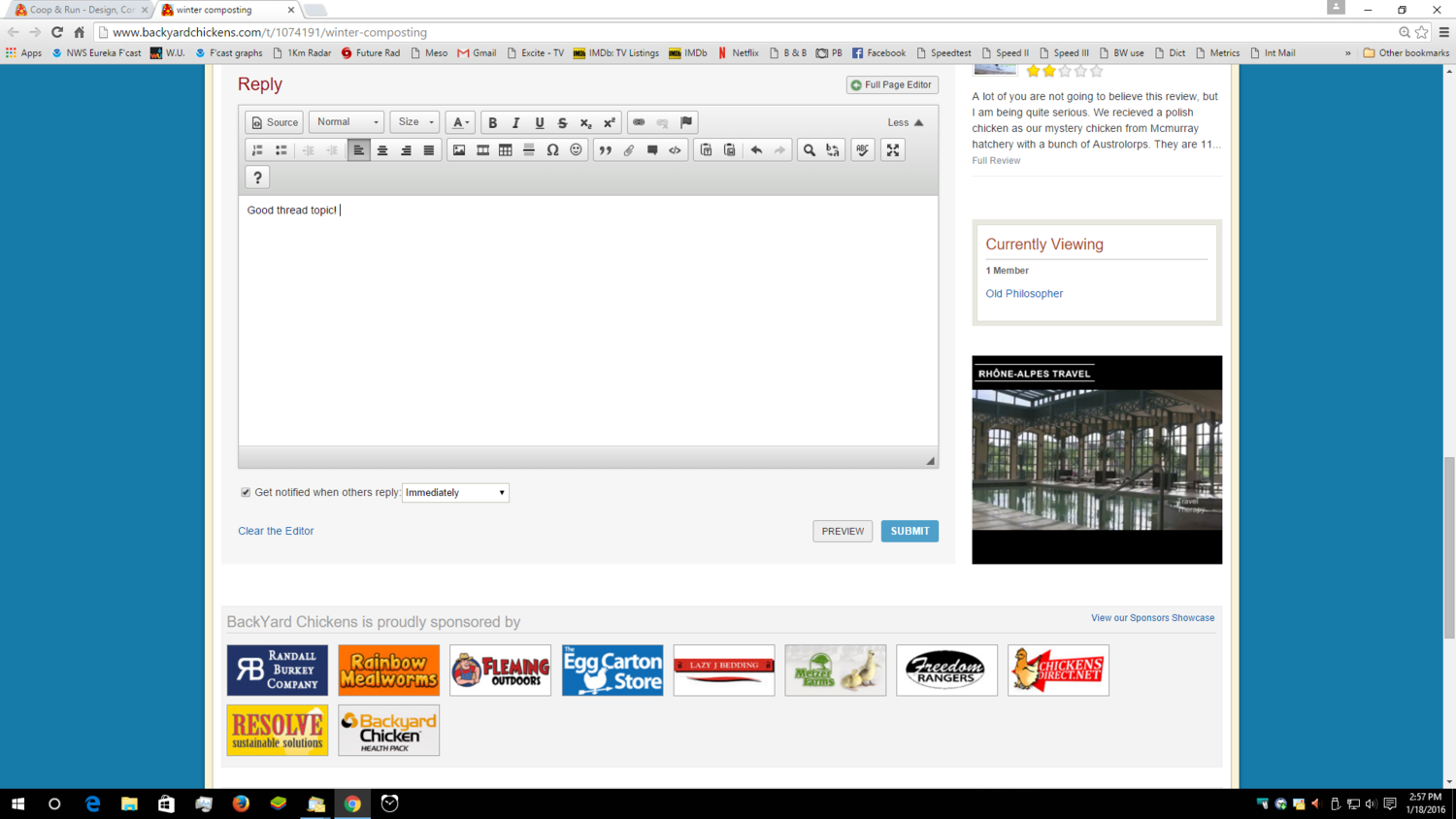This screenshot has width=1456, height=819.
Task: Enable center text alignment
Action: click(382, 150)
